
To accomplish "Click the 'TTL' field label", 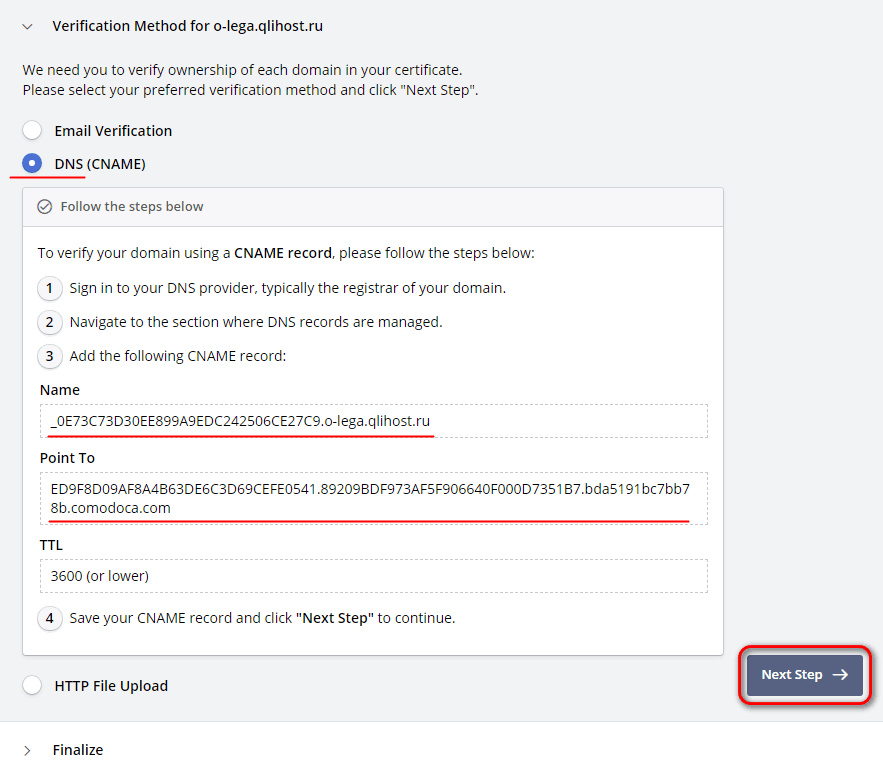I will point(51,545).
